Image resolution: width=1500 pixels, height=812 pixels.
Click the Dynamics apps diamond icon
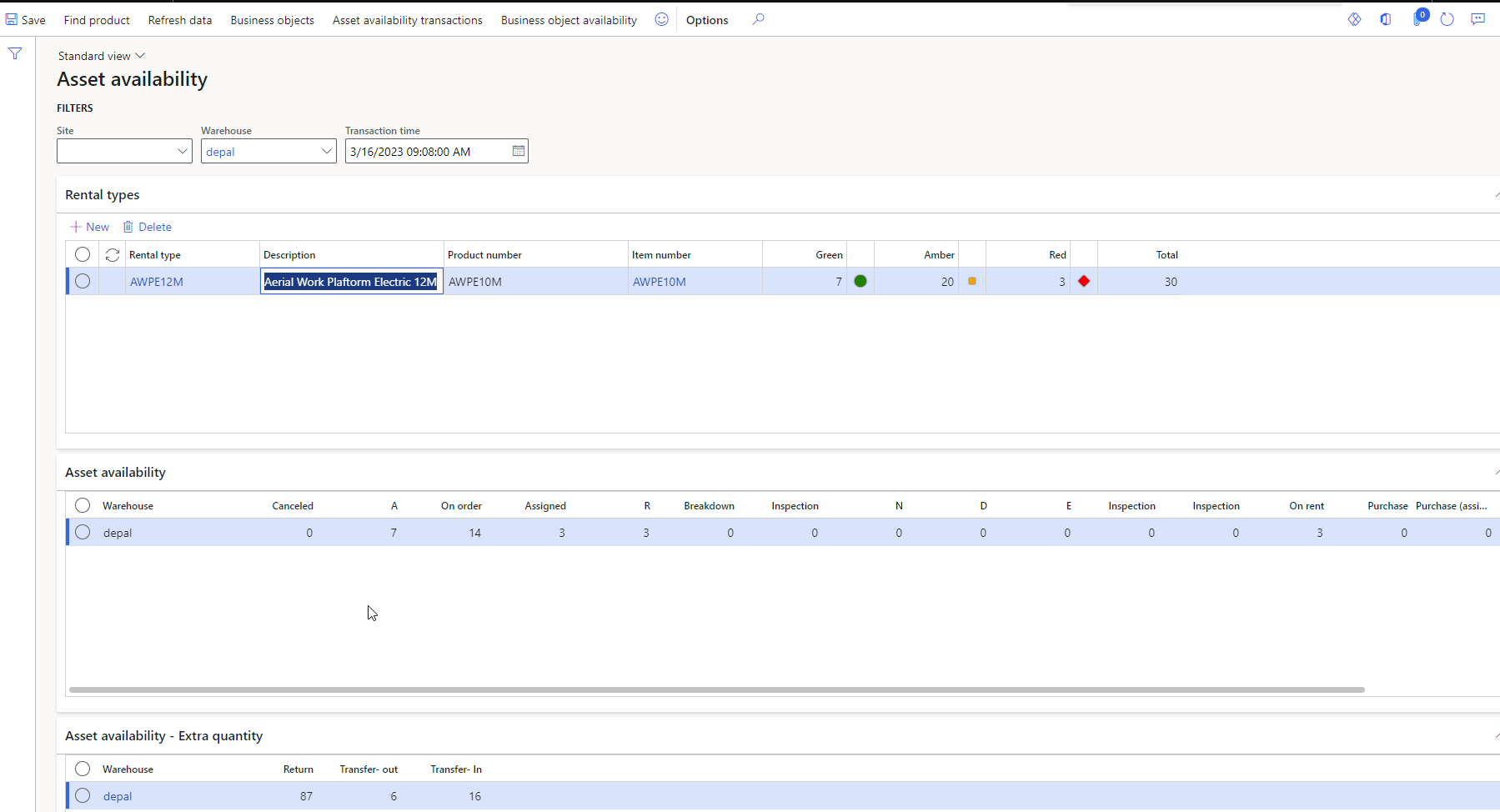point(1353,18)
